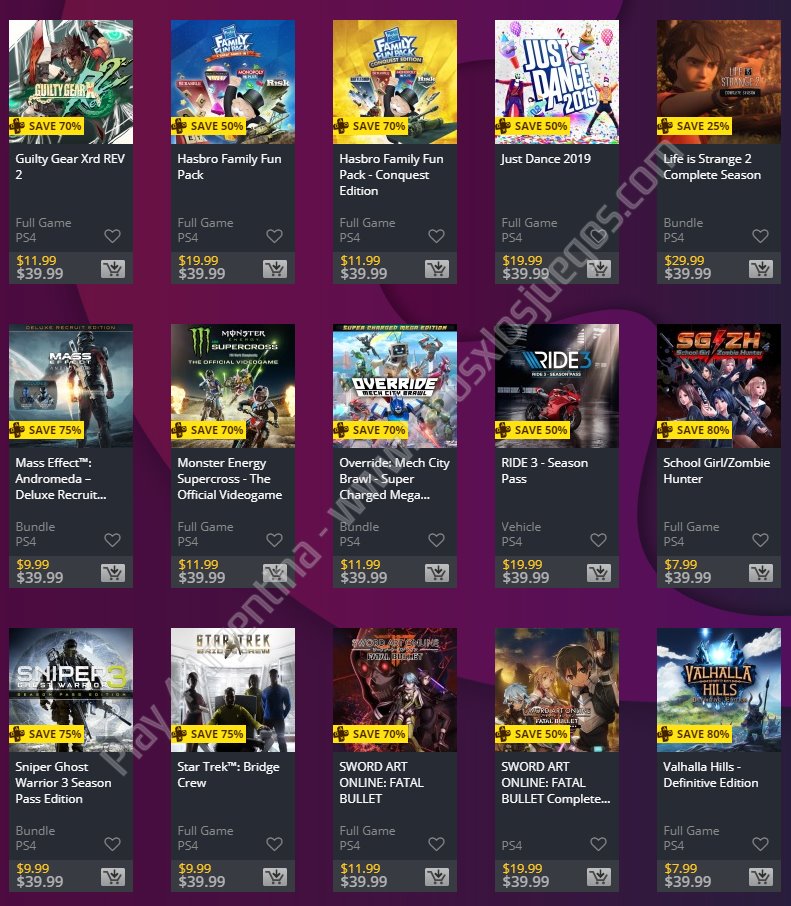Viewport: 791px width, 906px height.
Task: Add Guilty Gear Xrd REV 2 to cart
Action: click(113, 269)
